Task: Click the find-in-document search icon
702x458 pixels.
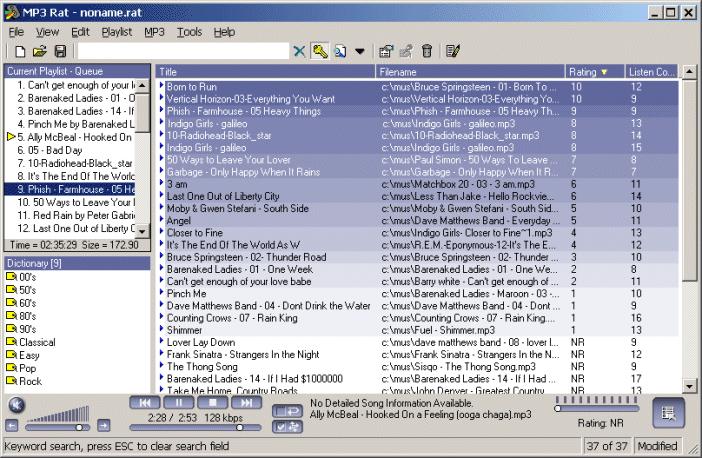Action: point(340,51)
